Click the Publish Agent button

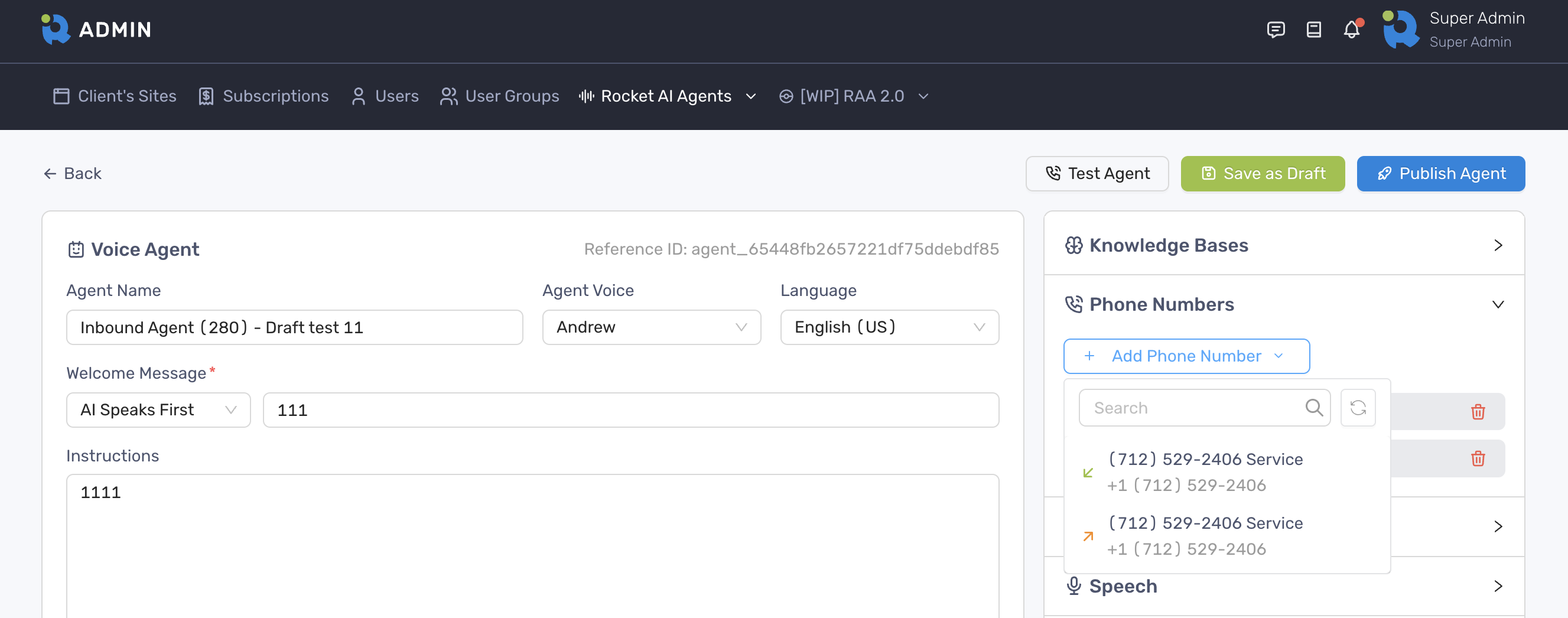click(1440, 174)
